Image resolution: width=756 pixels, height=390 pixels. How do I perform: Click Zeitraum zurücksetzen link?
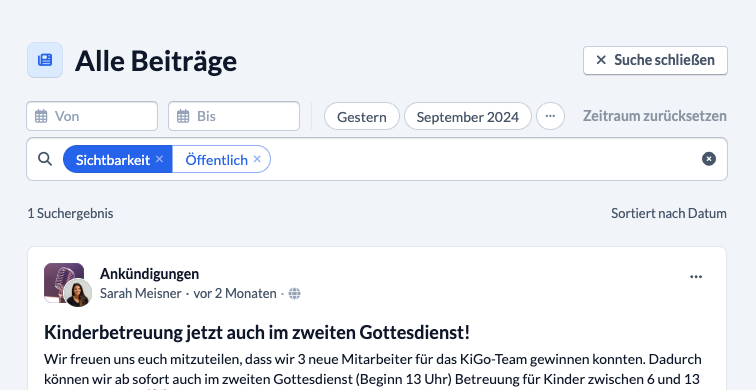[x=654, y=116]
